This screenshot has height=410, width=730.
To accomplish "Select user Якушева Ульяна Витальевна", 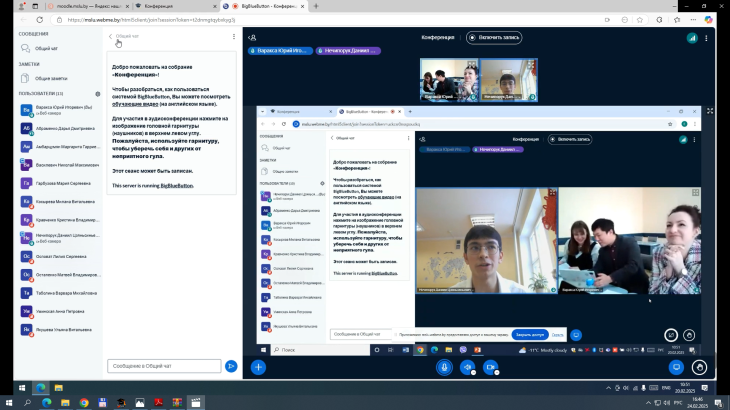I will (60, 329).
